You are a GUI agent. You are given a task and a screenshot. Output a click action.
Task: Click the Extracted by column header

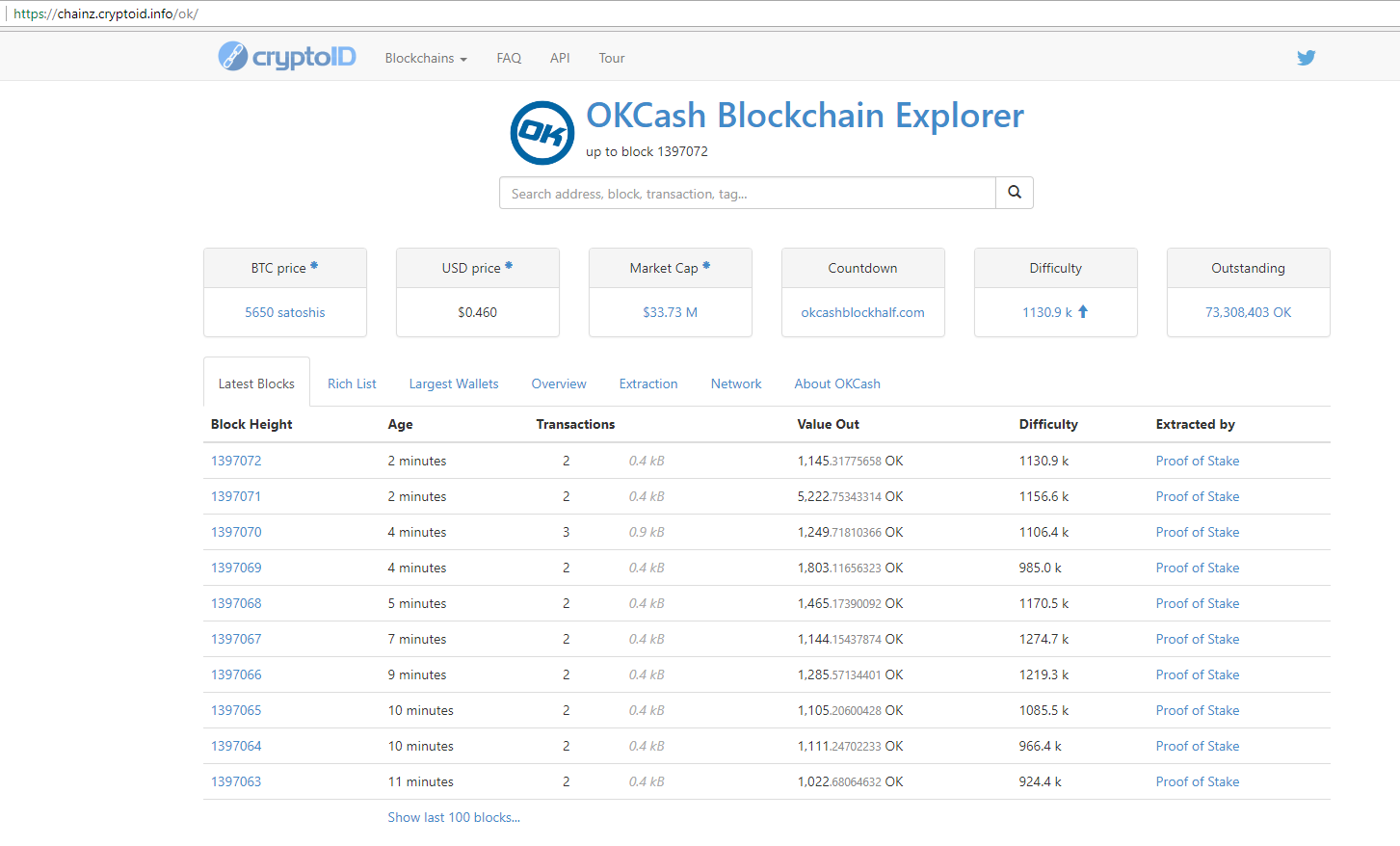coord(1196,424)
